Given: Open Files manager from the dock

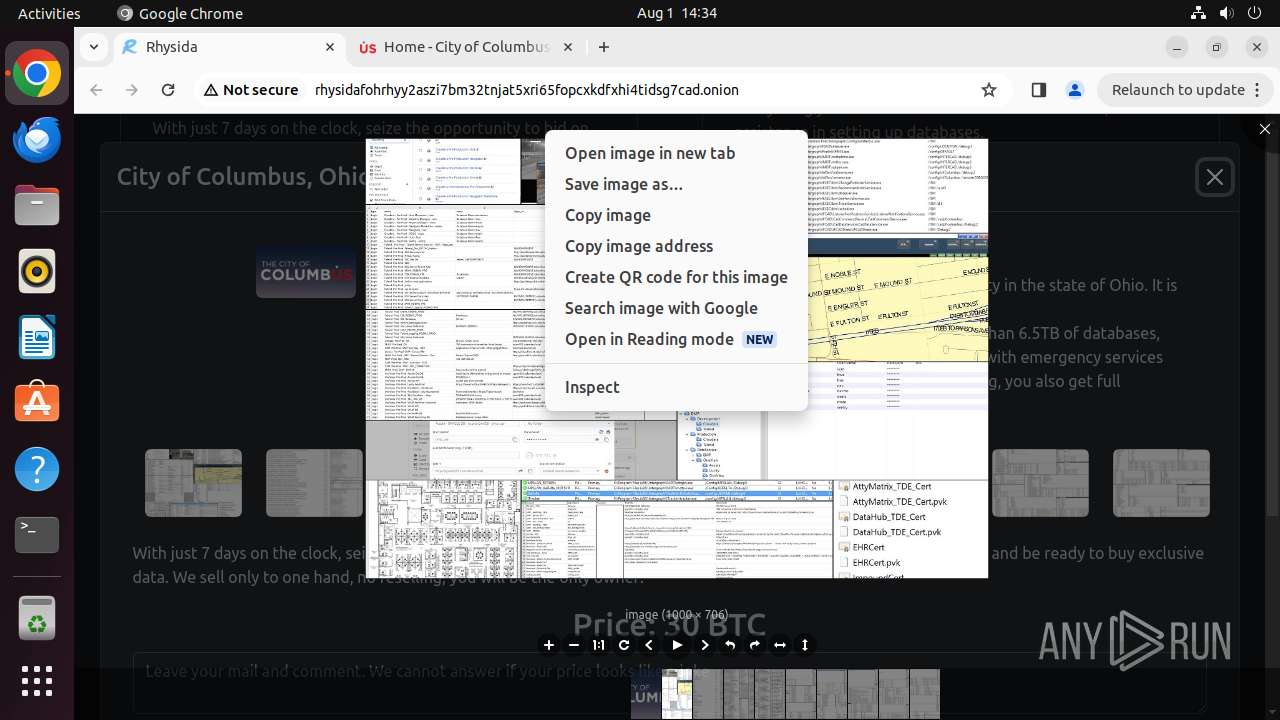Looking at the screenshot, I should (37, 206).
